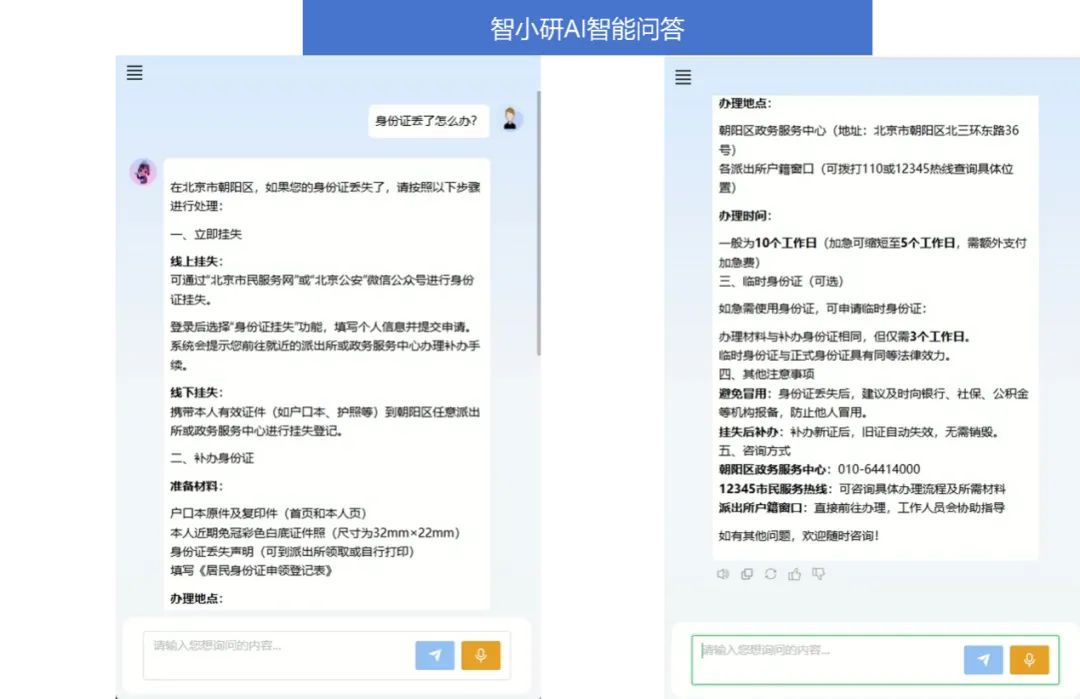Copy the AI answer using copy icon
Screen dimensions: 1080x699
point(747,574)
